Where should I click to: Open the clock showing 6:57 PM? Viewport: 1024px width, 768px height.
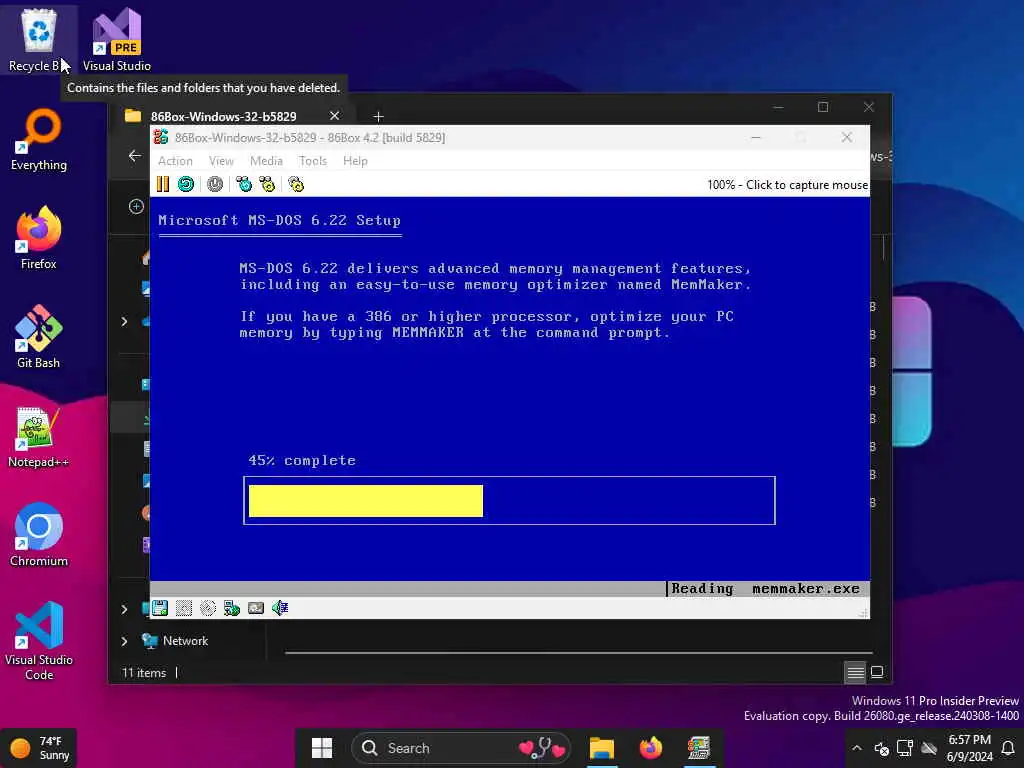pos(970,748)
